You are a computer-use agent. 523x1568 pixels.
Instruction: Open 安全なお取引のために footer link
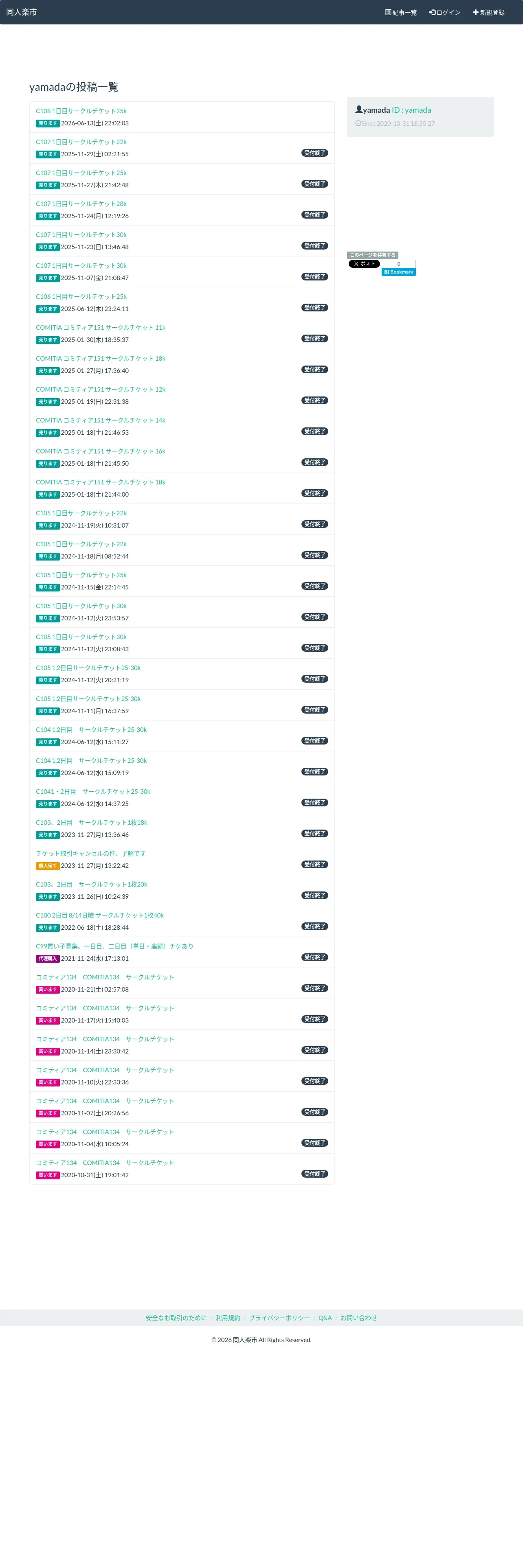[x=176, y=1318]
